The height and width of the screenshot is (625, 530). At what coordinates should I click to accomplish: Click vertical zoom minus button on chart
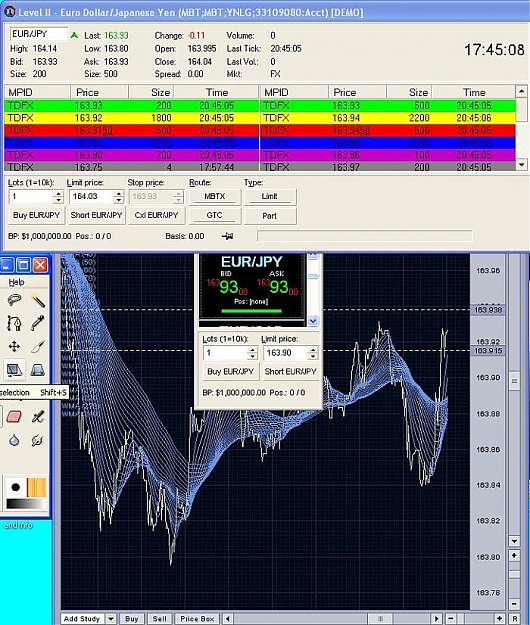pos(514,604)
